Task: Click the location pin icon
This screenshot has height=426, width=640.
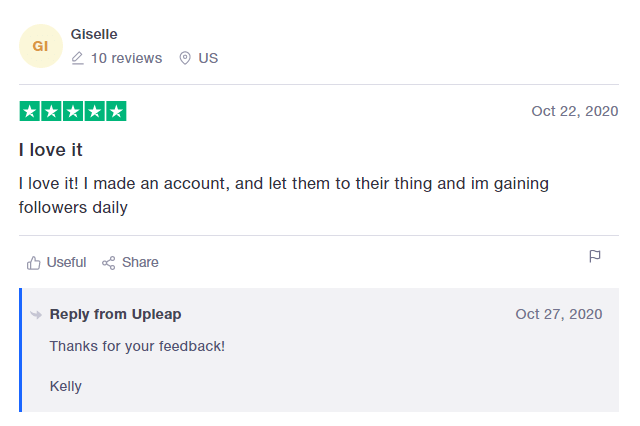Action: [185, 58]
